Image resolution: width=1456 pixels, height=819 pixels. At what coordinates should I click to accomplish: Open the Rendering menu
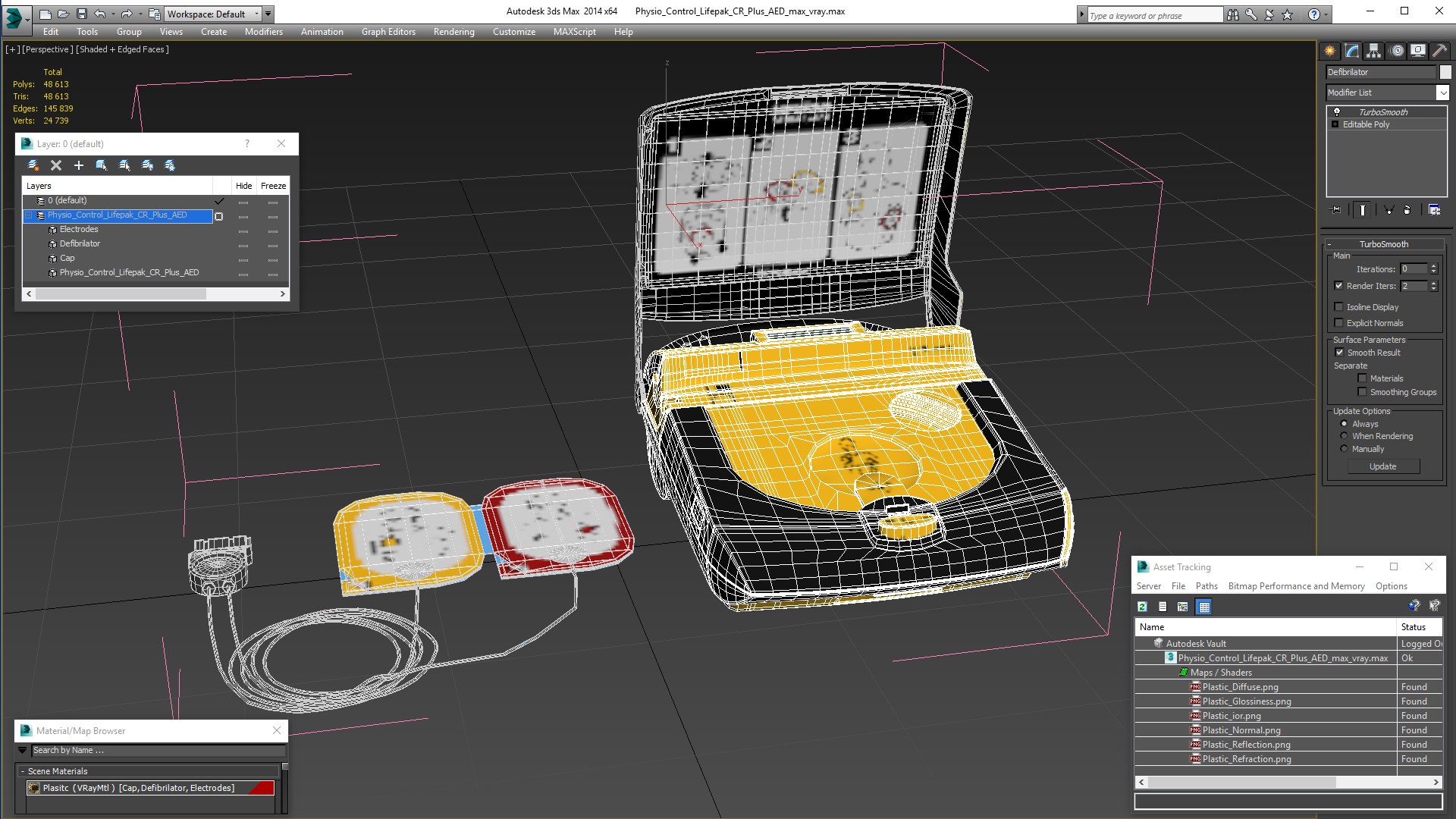tap(453, 32)
